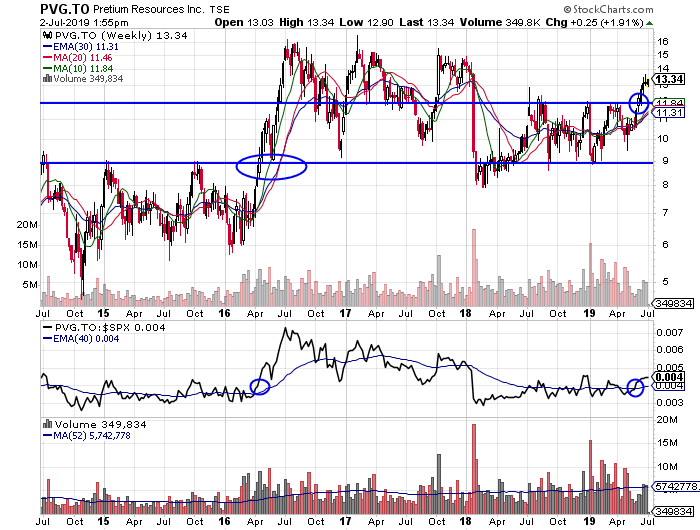700x530 pixels.
Task: Click the 6 price axis label
Action: 665,245
